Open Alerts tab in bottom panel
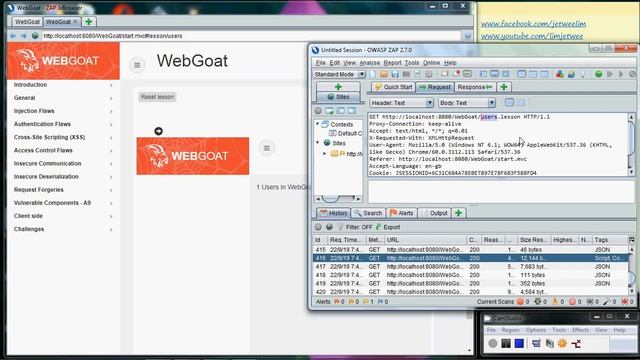 pyautogui.click(x=402, y=213)
